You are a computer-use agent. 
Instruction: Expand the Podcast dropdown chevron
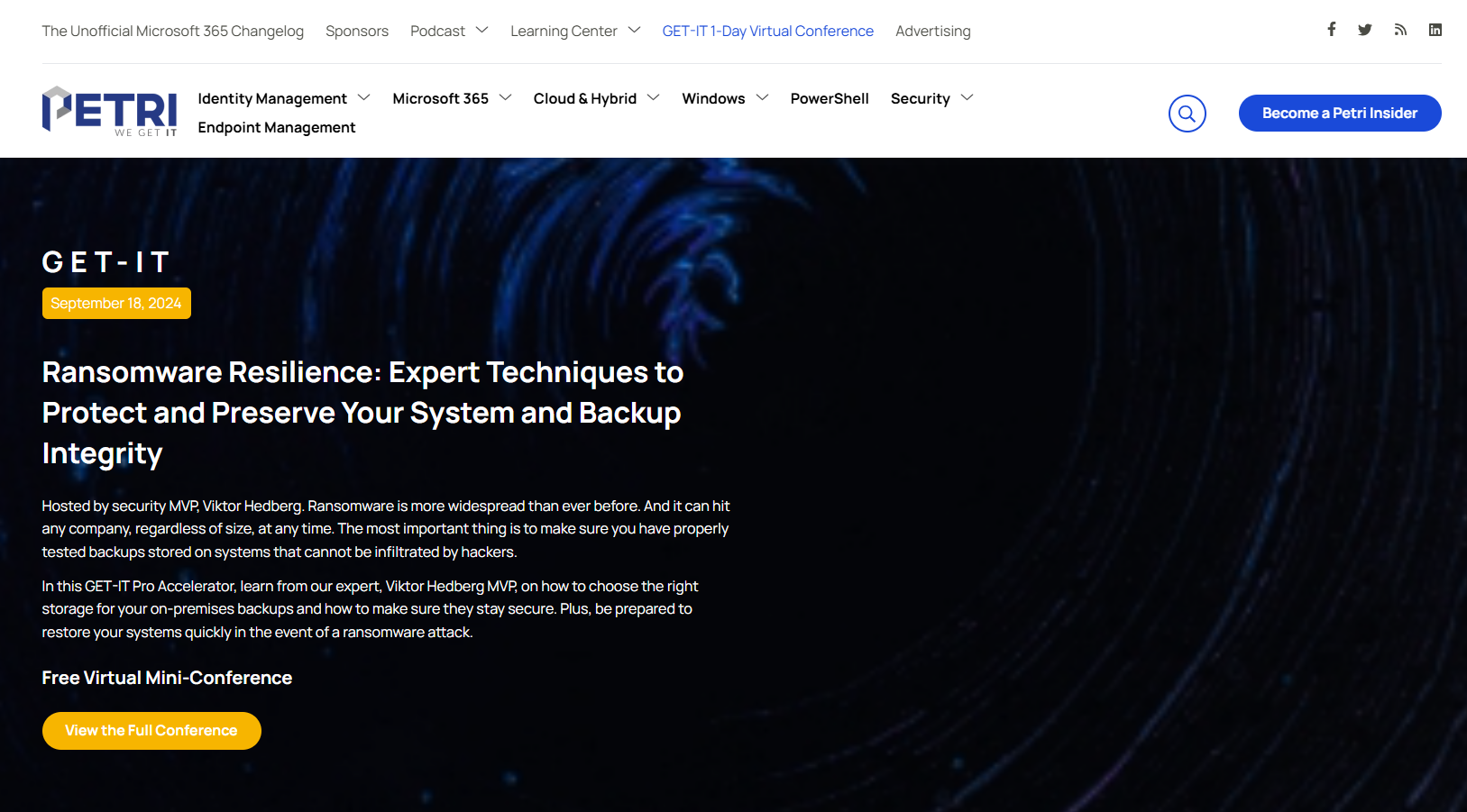pos(482,30)
